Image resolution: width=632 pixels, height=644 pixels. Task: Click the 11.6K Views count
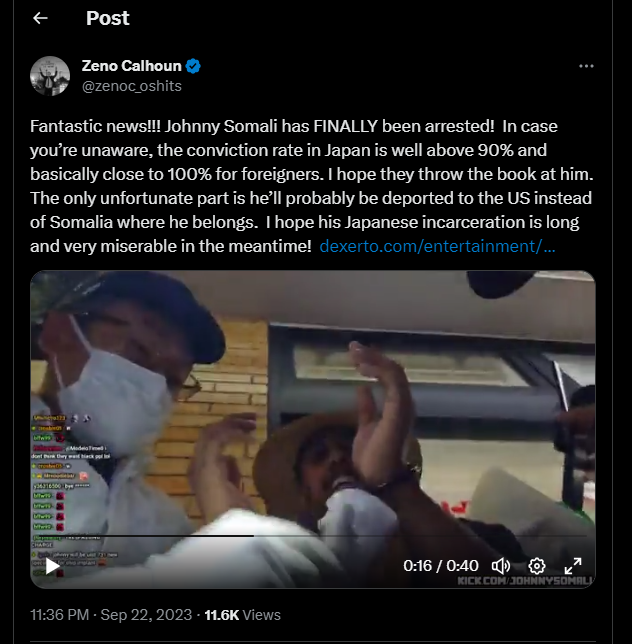coord(242,615)
